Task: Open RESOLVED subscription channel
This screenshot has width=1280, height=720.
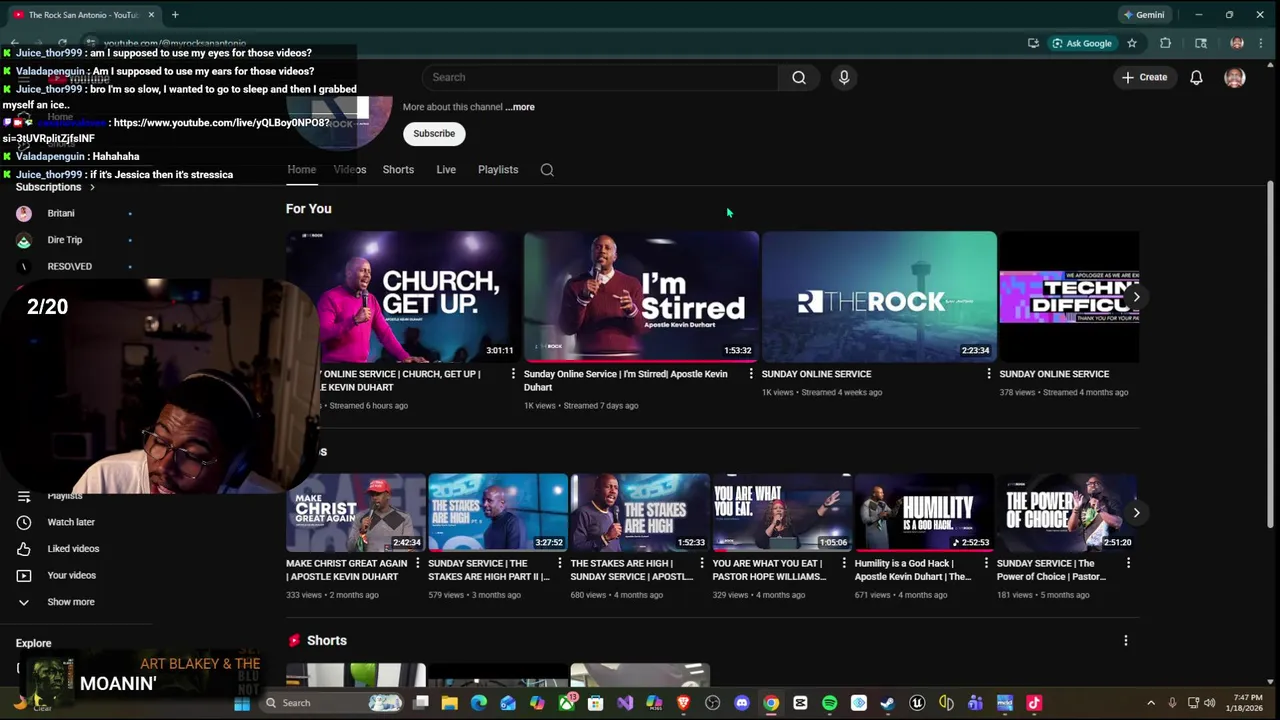Action: 70,266
